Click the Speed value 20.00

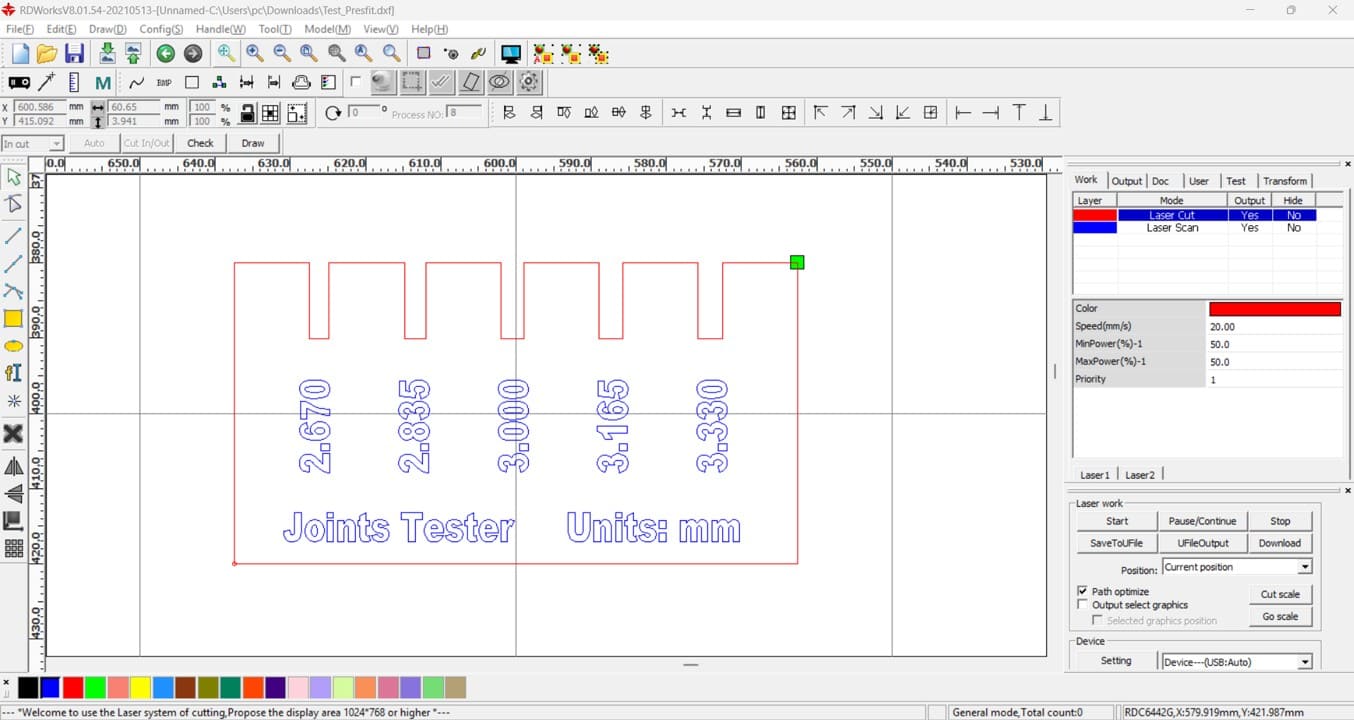(x=1222, y=327)
